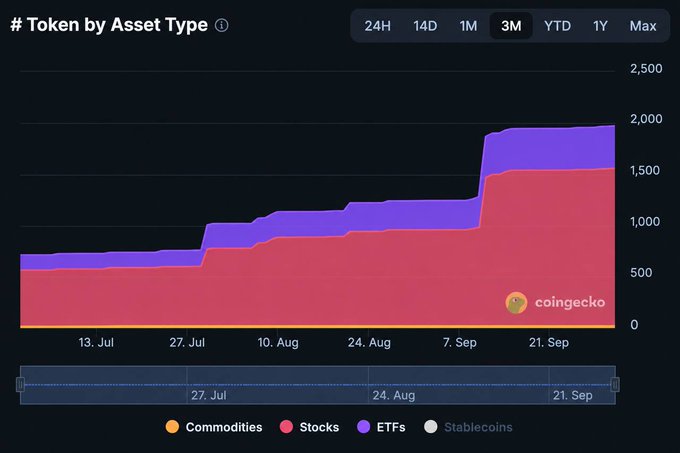Click the 2,500 y-axis value

[646, 68]
